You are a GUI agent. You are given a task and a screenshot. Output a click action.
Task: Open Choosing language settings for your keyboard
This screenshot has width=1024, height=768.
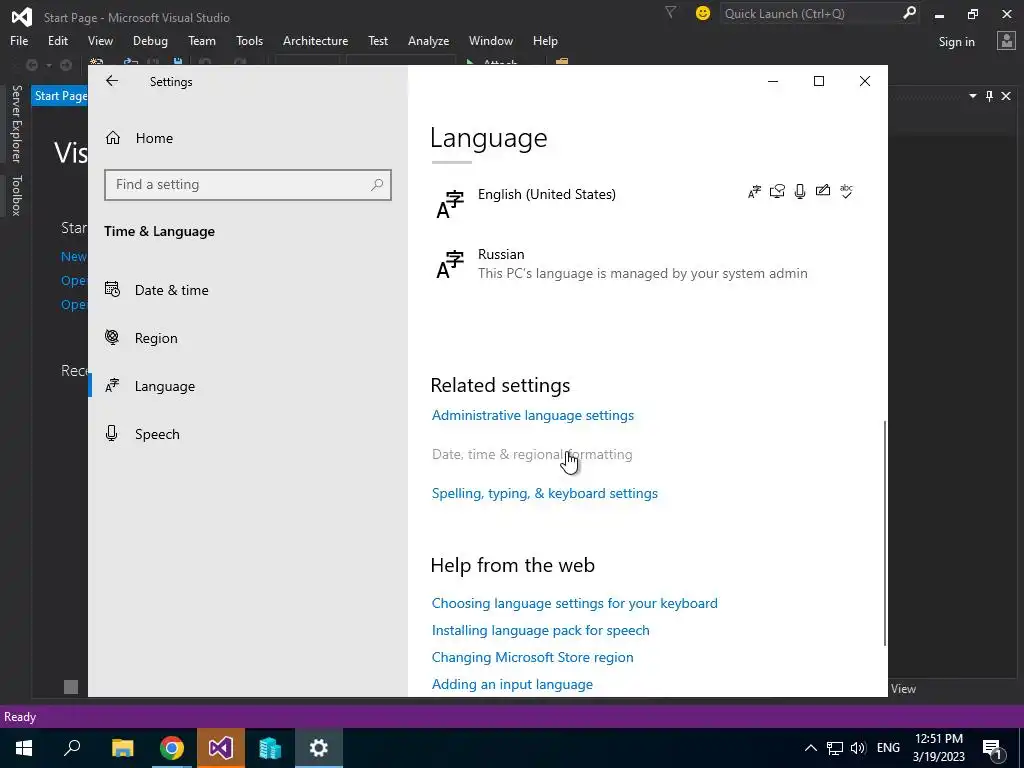click(x=575, y=603)
